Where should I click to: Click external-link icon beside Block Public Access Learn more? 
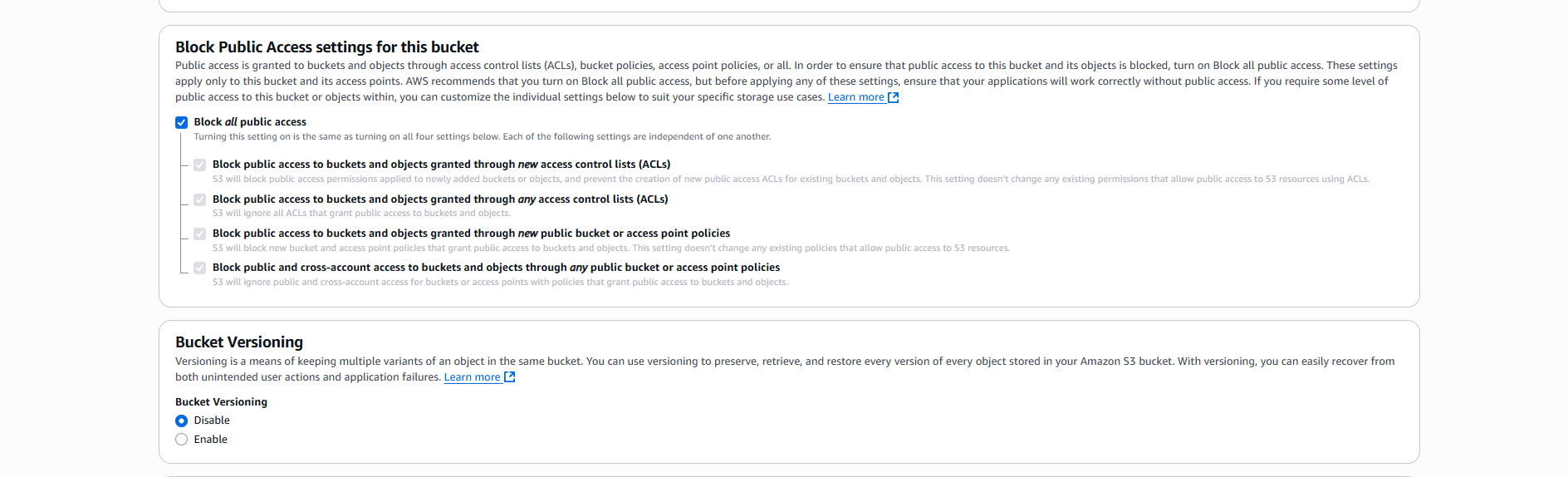pos(894,97)
